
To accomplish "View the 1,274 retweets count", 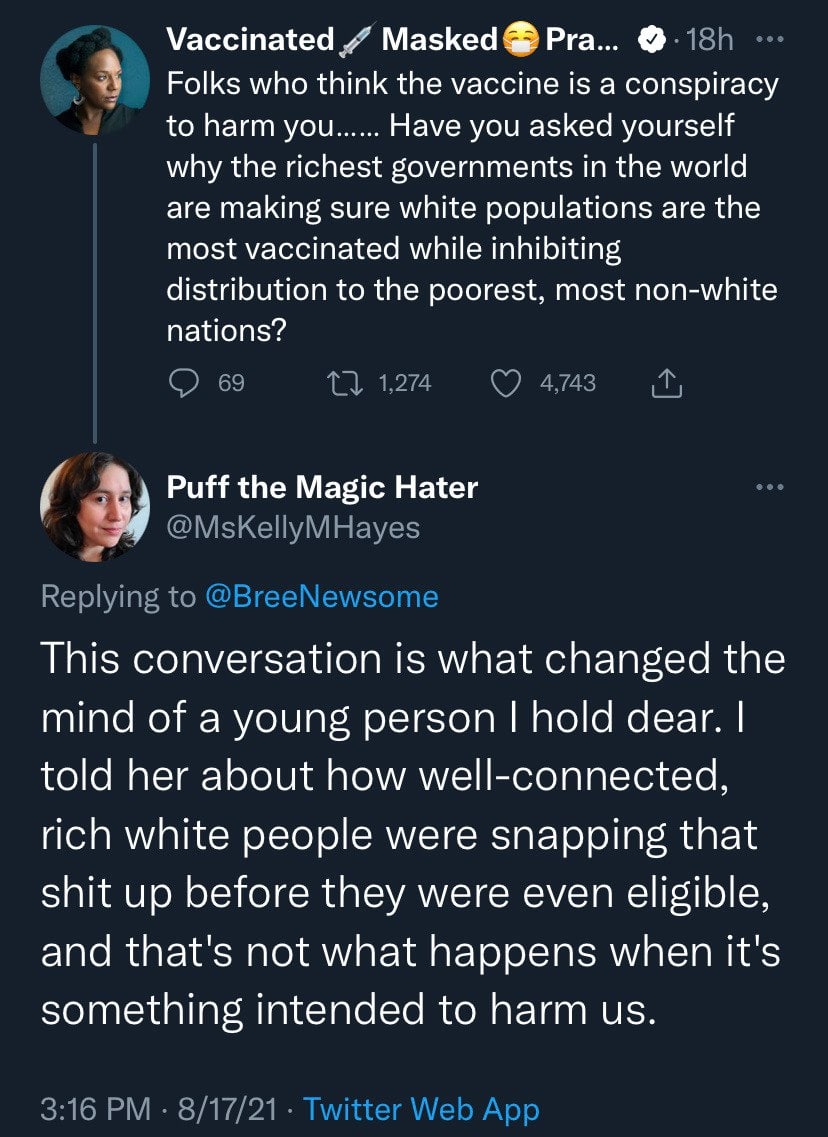I will coord(405,383).
